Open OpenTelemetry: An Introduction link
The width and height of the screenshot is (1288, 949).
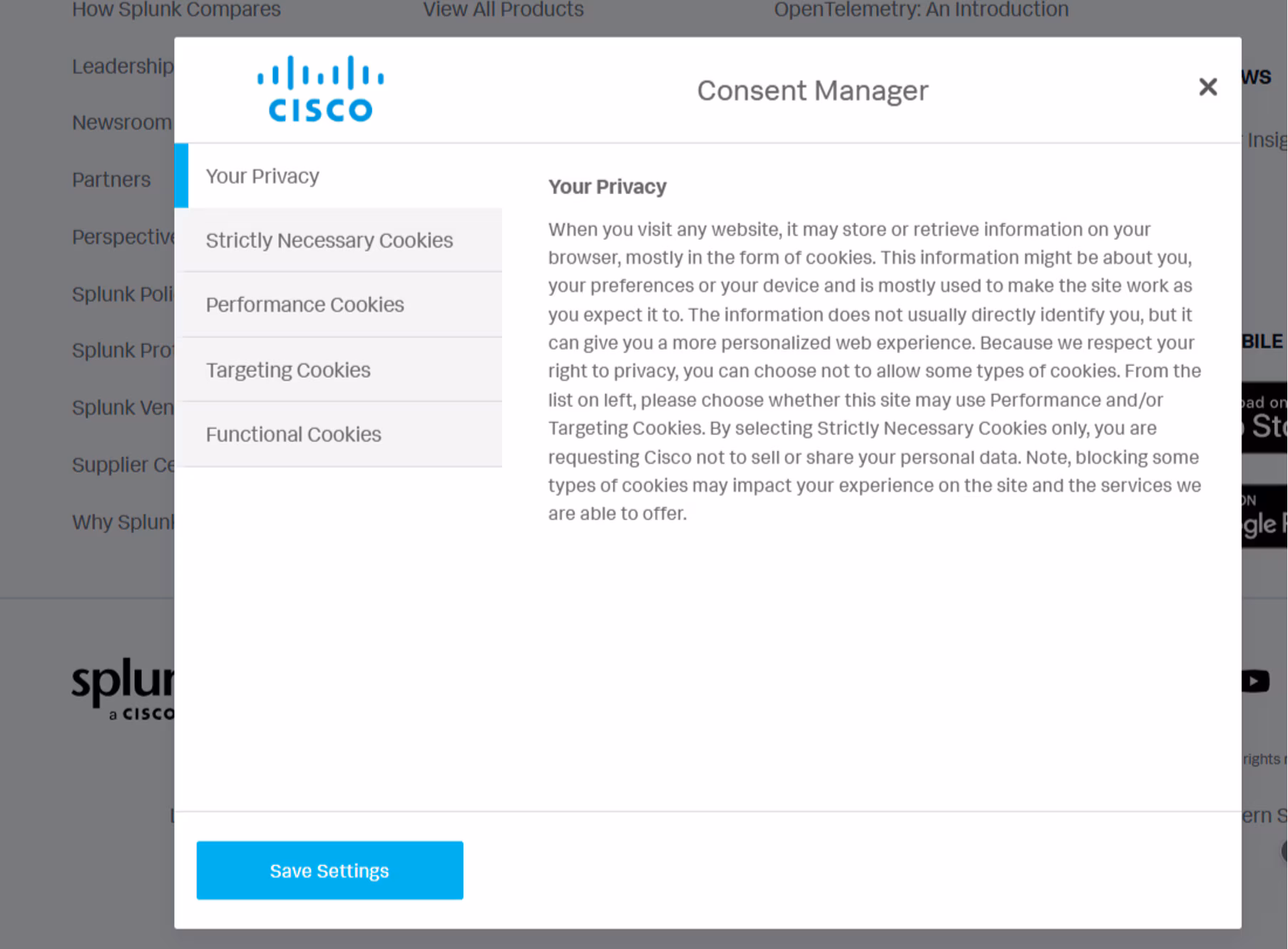tap(921, 10)
